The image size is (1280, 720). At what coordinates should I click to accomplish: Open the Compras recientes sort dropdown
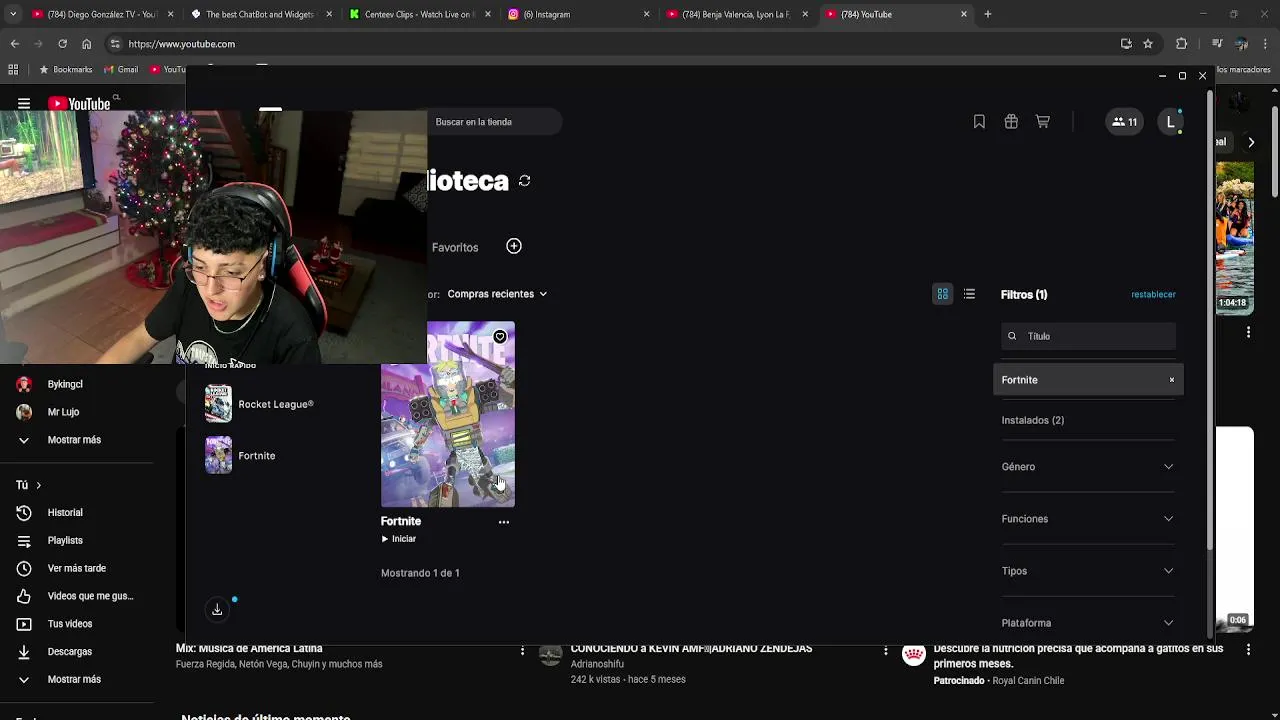tap(497, 294)
